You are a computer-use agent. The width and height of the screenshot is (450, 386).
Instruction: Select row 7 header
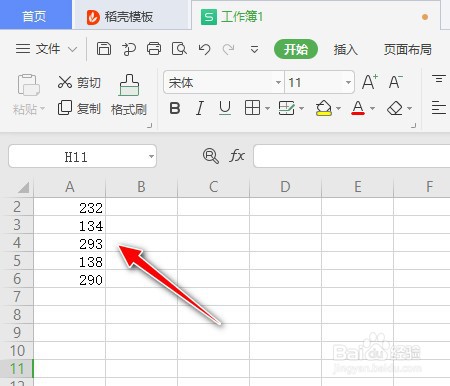[x=17, y=297]
